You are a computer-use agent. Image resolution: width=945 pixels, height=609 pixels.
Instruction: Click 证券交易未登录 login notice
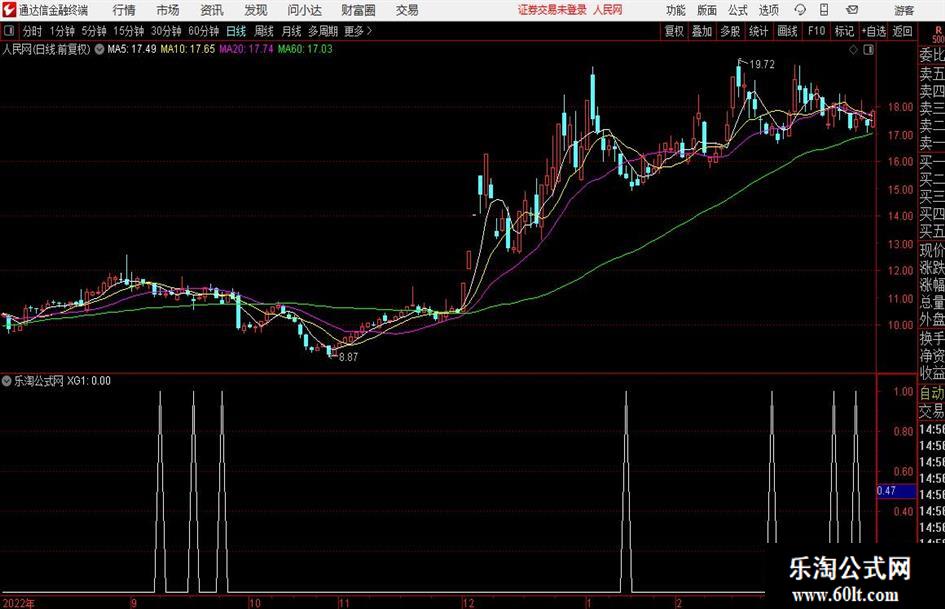click(552, 10)
